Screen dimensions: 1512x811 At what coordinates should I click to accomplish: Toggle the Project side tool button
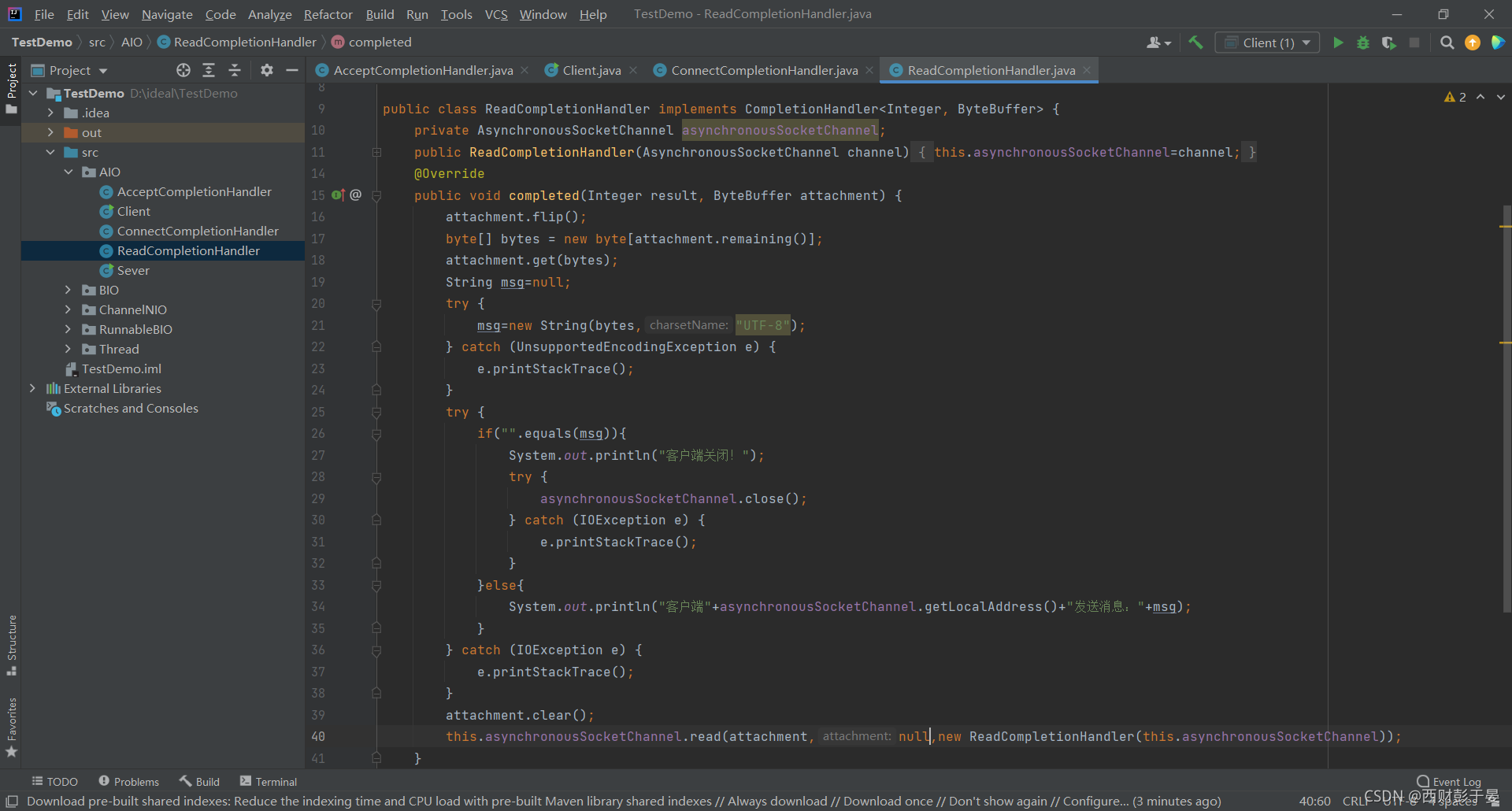(11, 88)
